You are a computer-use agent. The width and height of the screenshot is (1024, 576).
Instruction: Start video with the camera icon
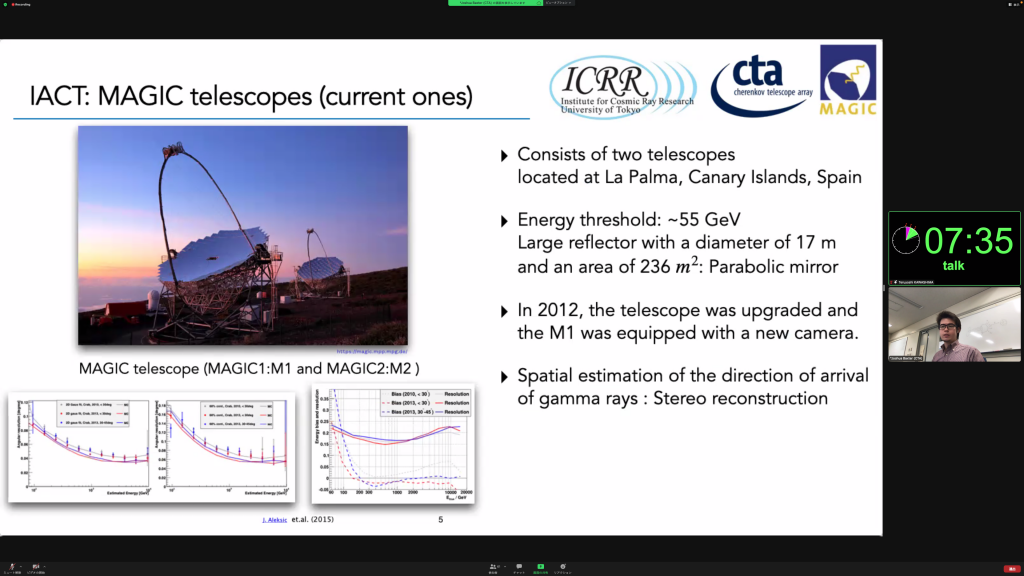pyautogui.click(x=36, y=568)
